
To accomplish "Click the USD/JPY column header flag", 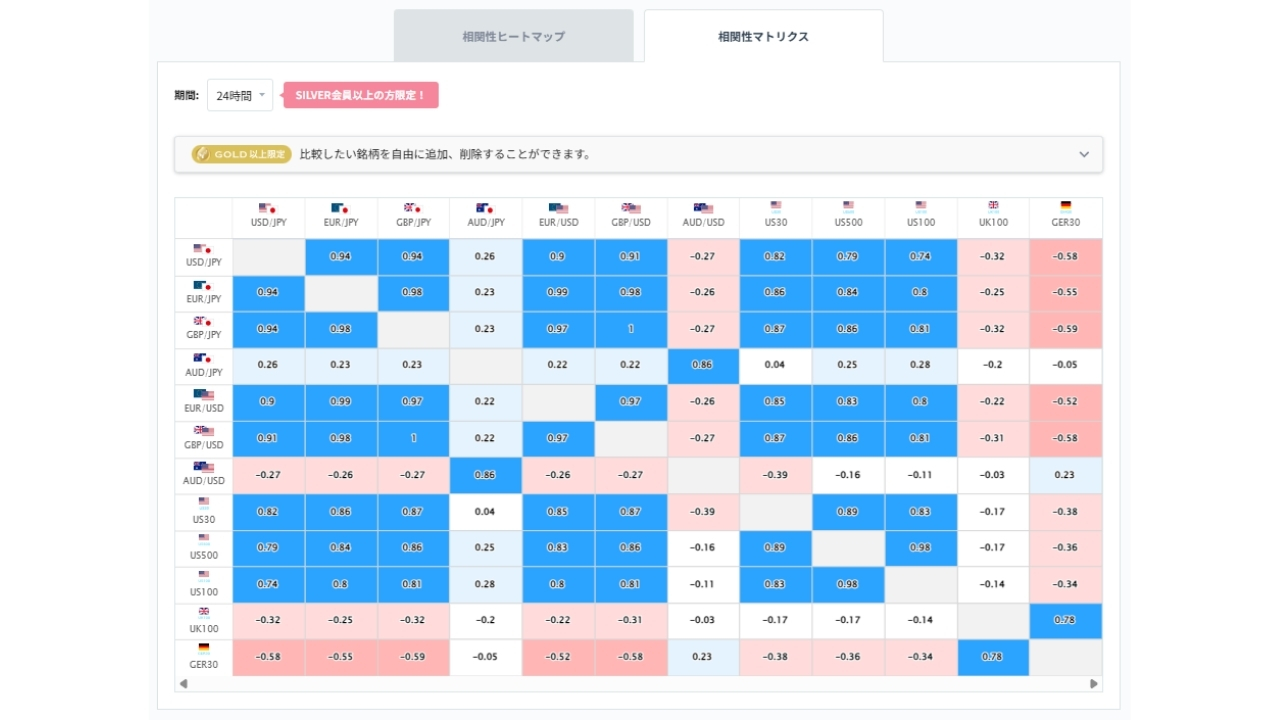I will tap(267, 208).
